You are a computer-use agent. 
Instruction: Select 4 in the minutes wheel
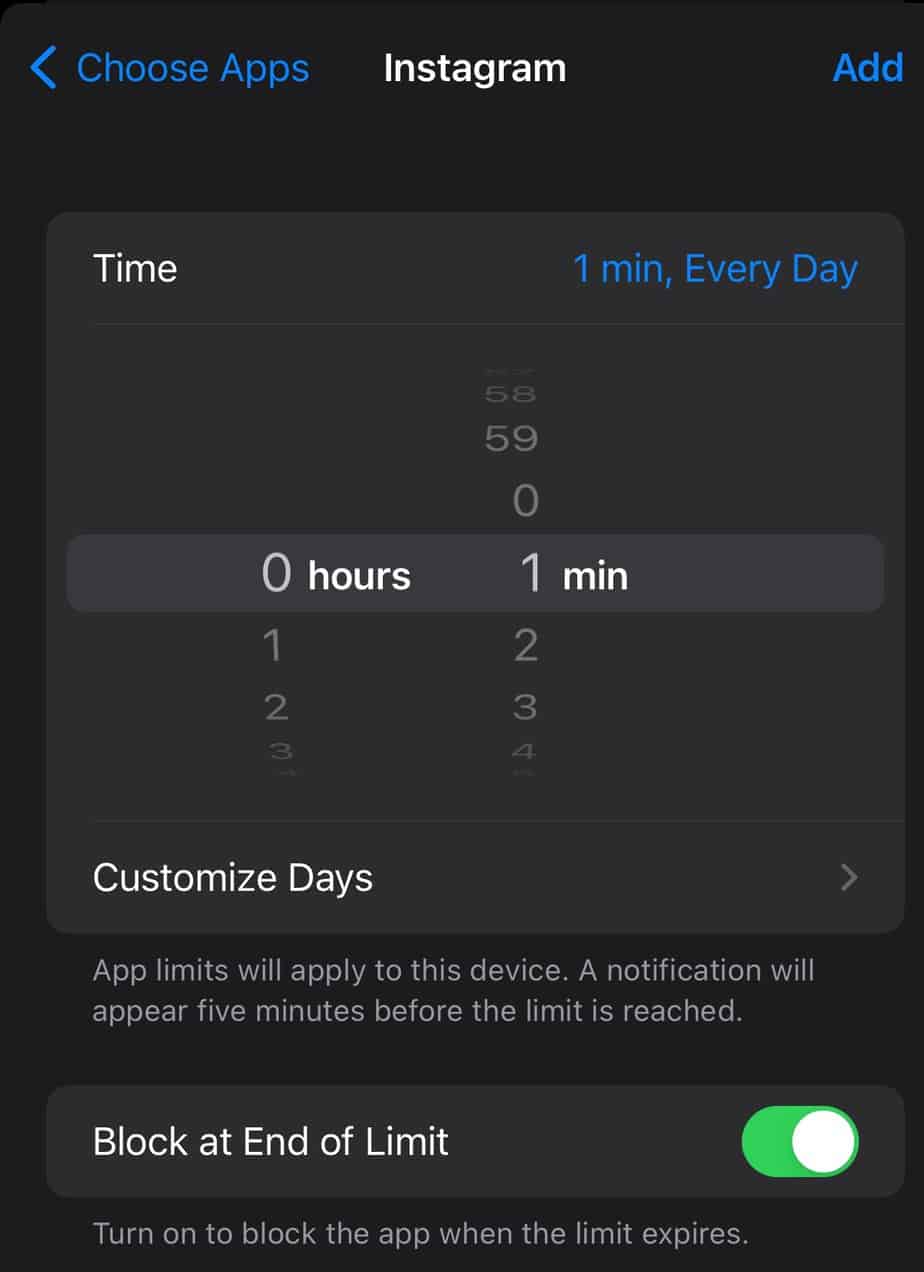coord(524,751)
